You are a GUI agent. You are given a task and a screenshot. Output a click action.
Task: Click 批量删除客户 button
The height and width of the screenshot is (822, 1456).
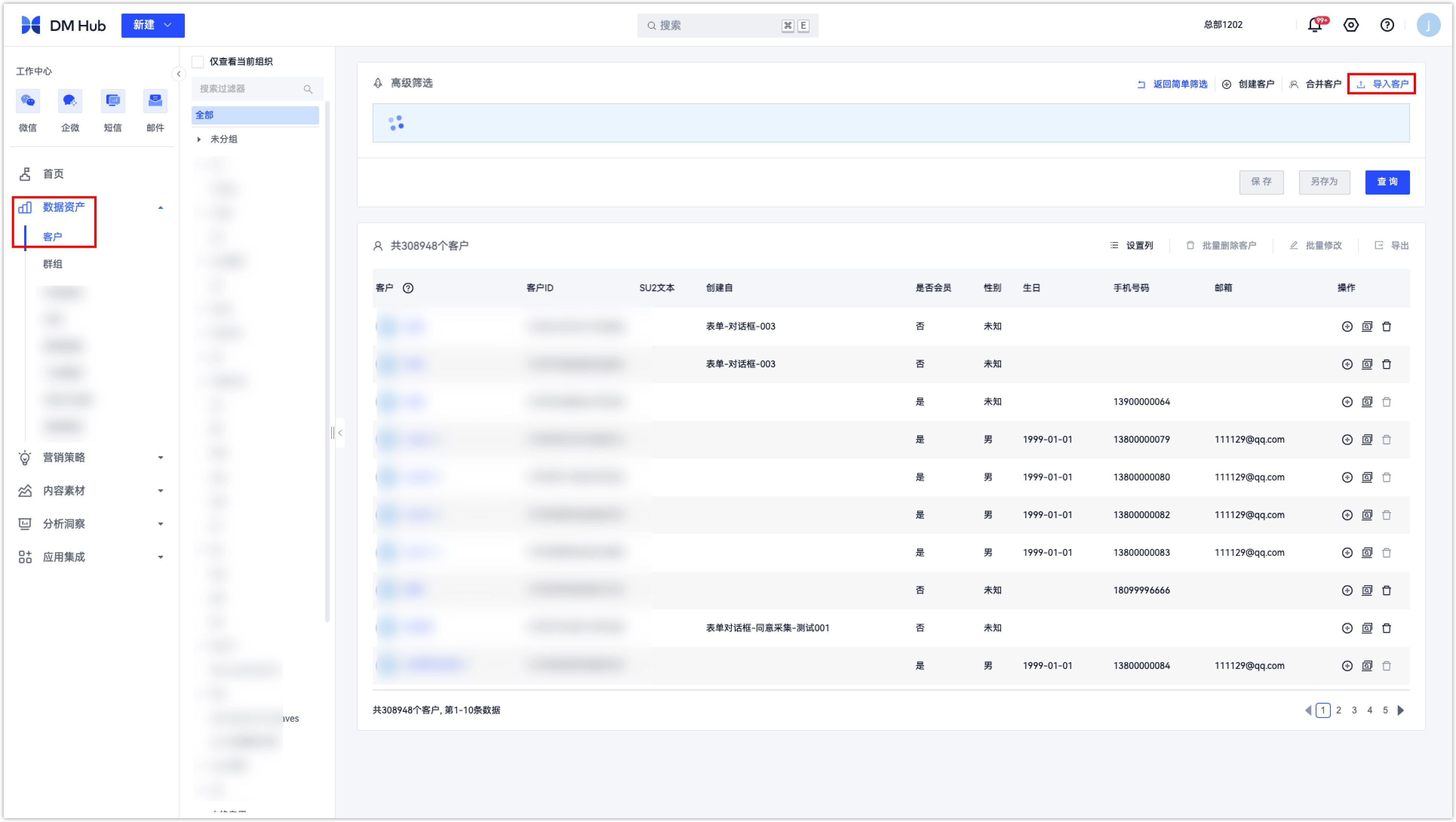tap(1221, 246)
